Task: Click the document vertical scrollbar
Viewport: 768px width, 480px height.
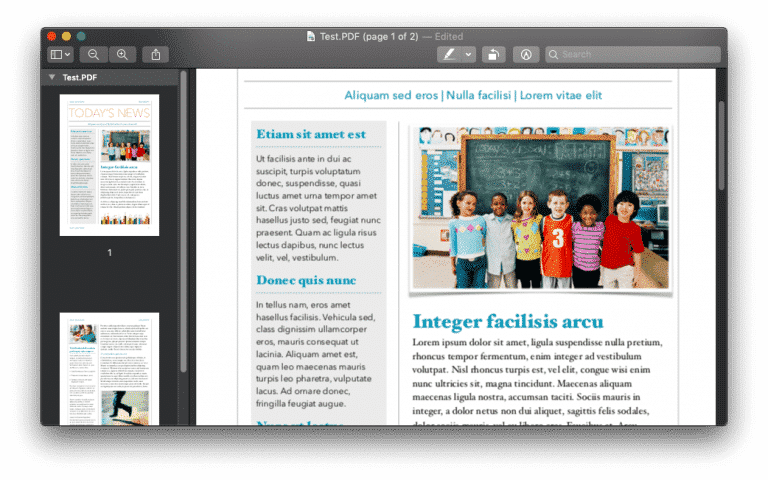Action: [x=721, y=145]
